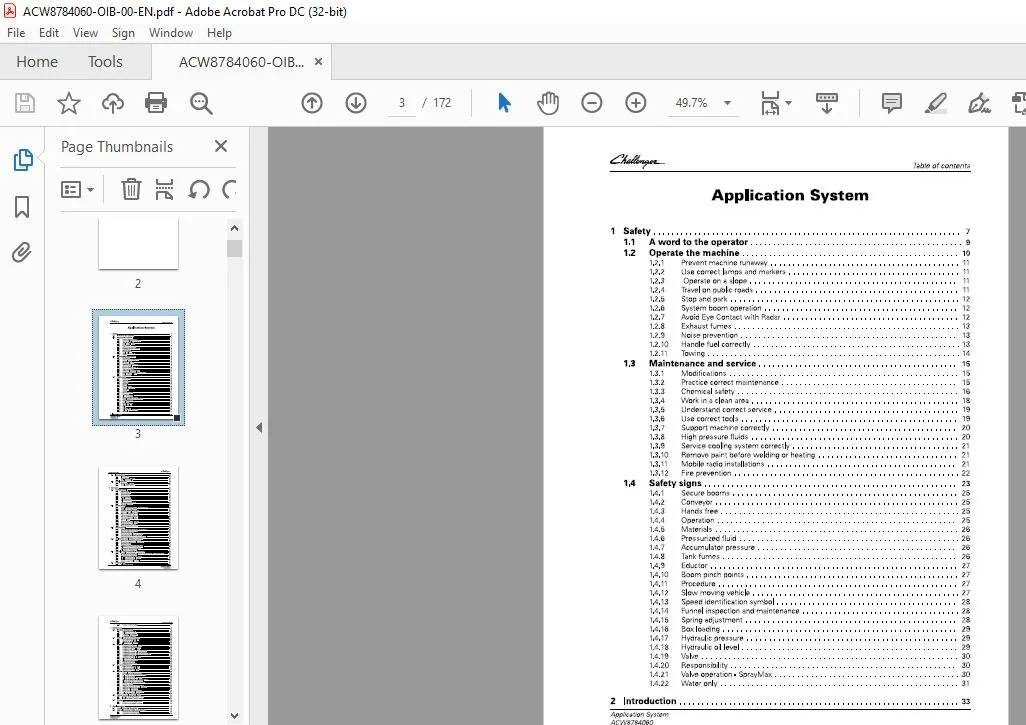Open the Fill and Sign pen tool

[x=979, y=103]
